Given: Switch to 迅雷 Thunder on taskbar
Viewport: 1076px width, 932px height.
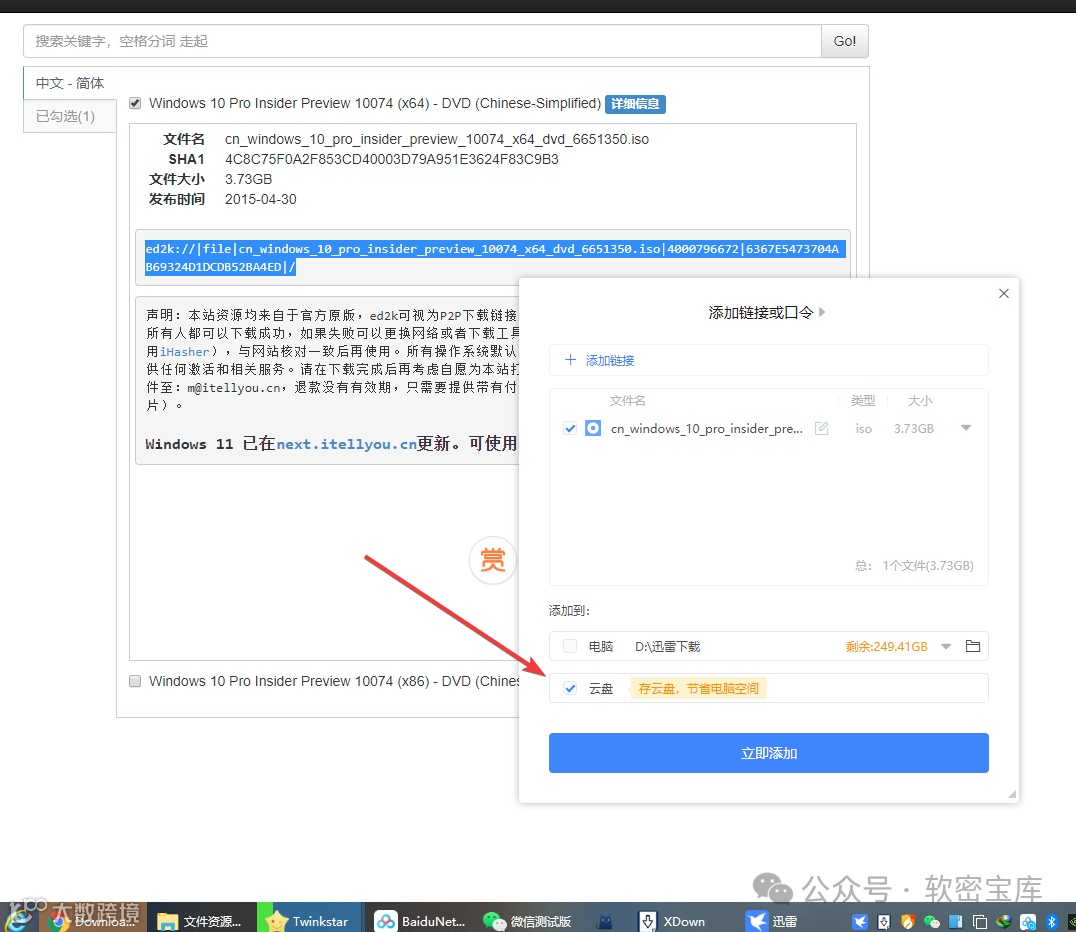Looking at the screenshot, I should click(773, 921).
